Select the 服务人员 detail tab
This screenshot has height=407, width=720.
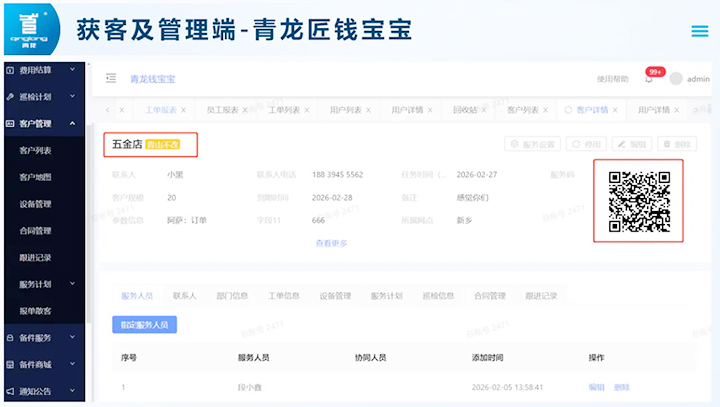pyautogui.click(x=137, y=296)
